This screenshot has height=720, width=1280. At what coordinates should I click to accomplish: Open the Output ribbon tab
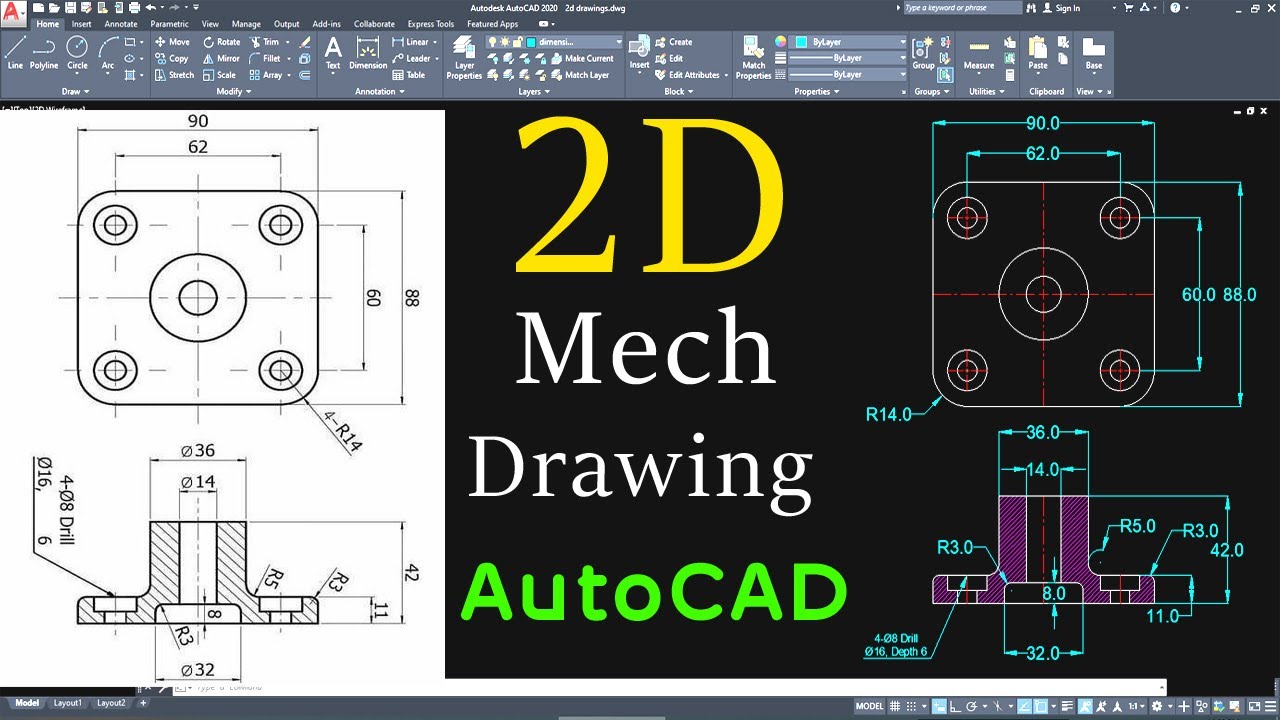pos(287,24)
